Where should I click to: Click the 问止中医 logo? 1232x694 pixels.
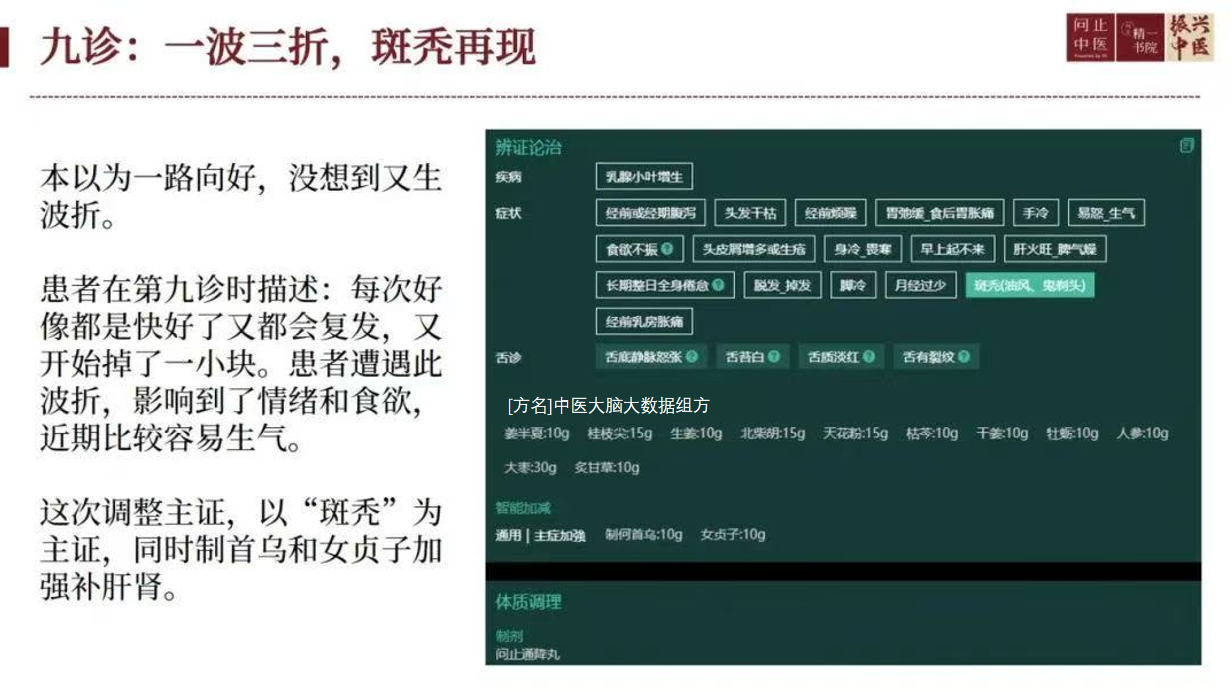(x=1090, y=37)
